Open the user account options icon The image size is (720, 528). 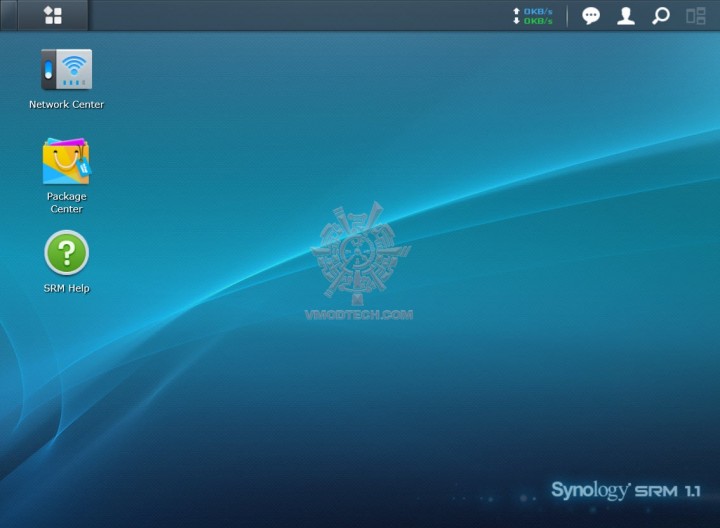[625, 16]
